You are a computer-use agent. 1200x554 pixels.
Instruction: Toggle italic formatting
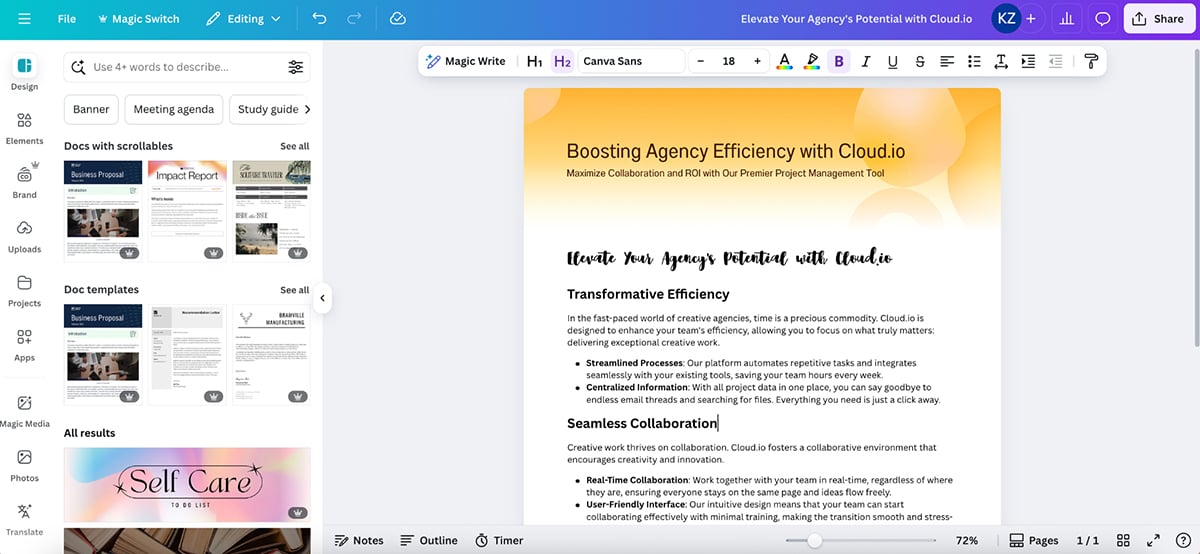[x=866, y=61]
